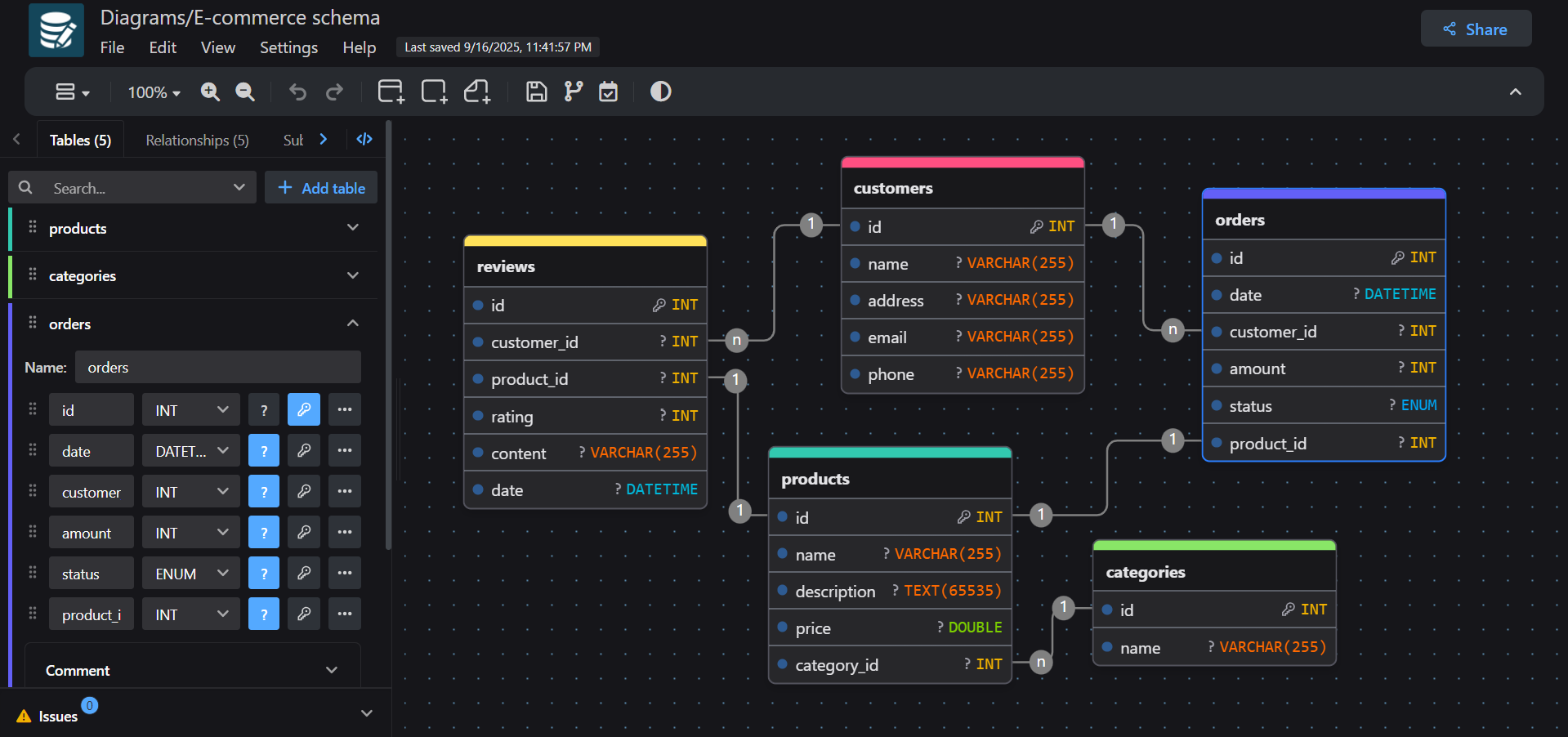
Task: Collapse the orders table details
Action: 352,323
